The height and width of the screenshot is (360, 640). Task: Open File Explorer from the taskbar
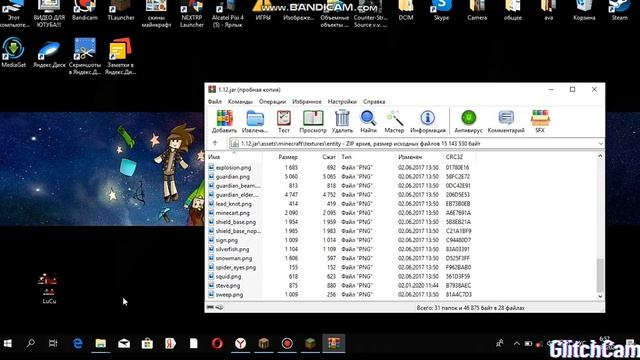101,343
